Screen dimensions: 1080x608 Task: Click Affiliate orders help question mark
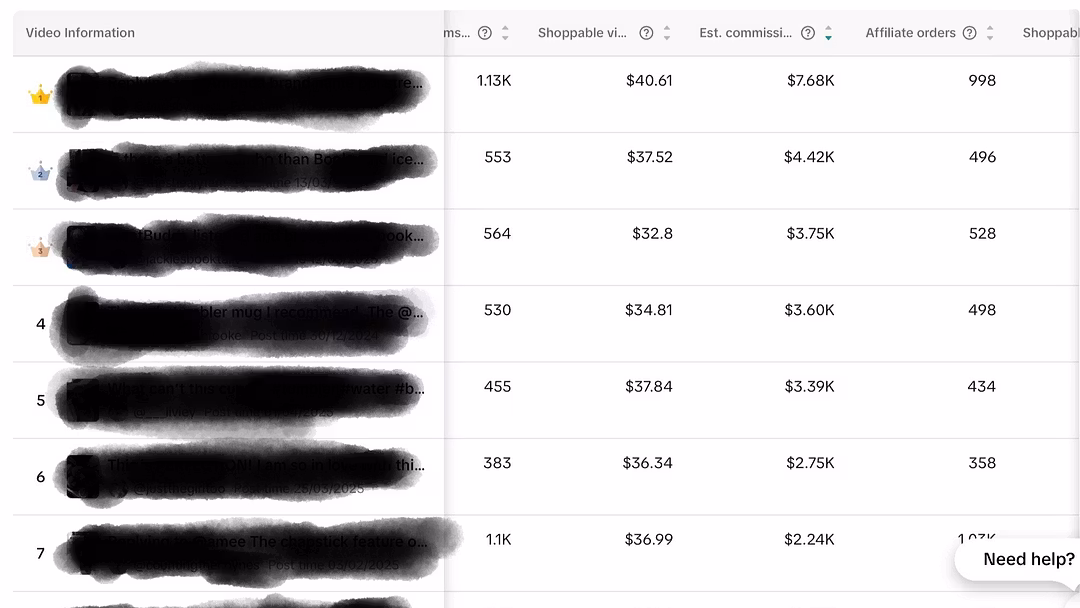tap(969, 33)
